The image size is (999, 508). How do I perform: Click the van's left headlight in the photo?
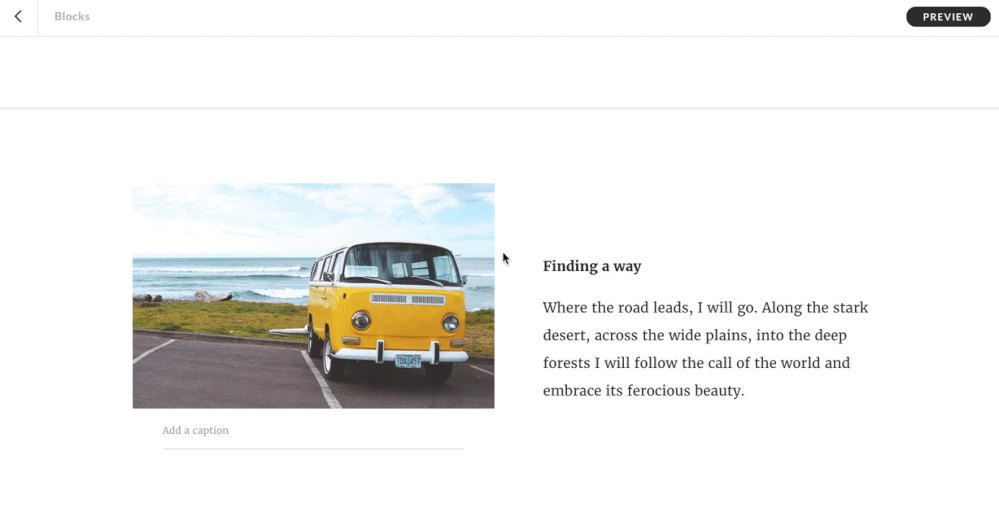(361, 321)
